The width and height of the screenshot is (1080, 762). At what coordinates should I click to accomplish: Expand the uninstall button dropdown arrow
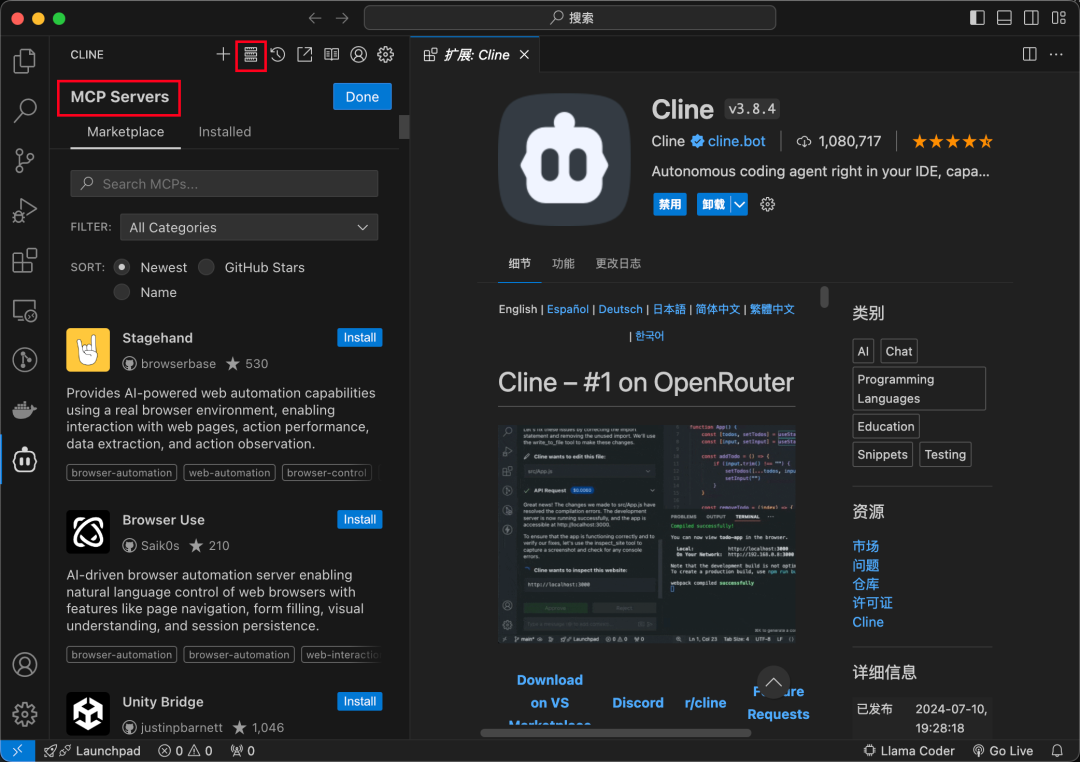point(739,204)
